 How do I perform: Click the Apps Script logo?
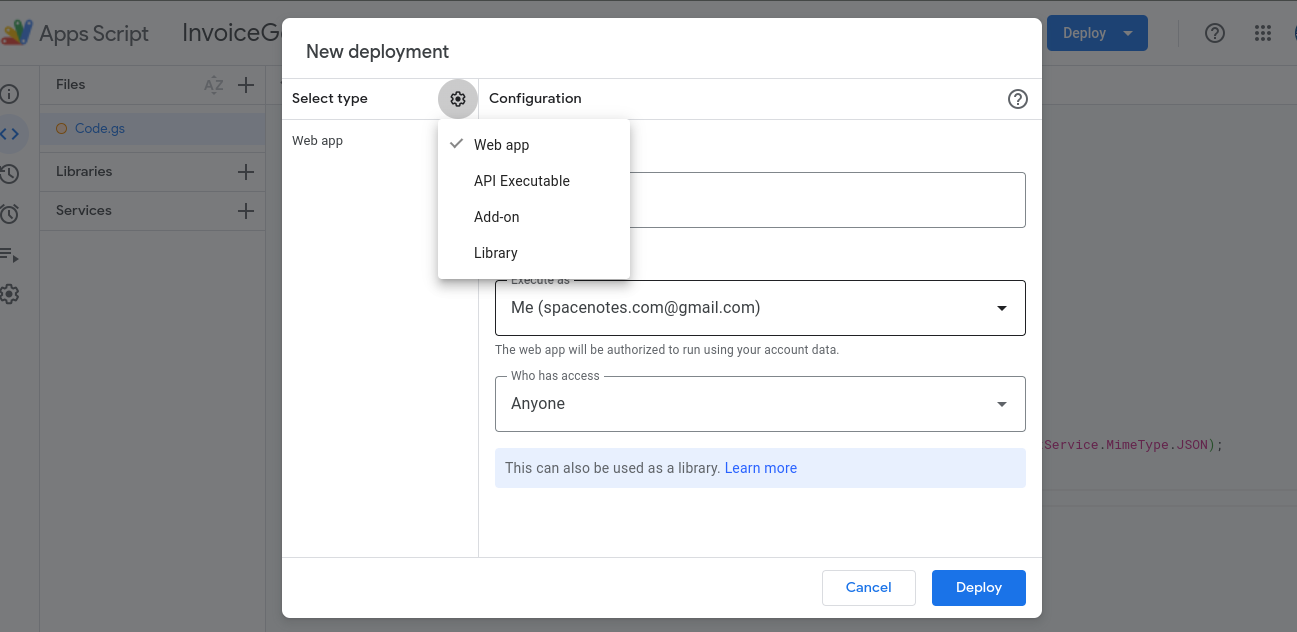[x=17, y=33]
